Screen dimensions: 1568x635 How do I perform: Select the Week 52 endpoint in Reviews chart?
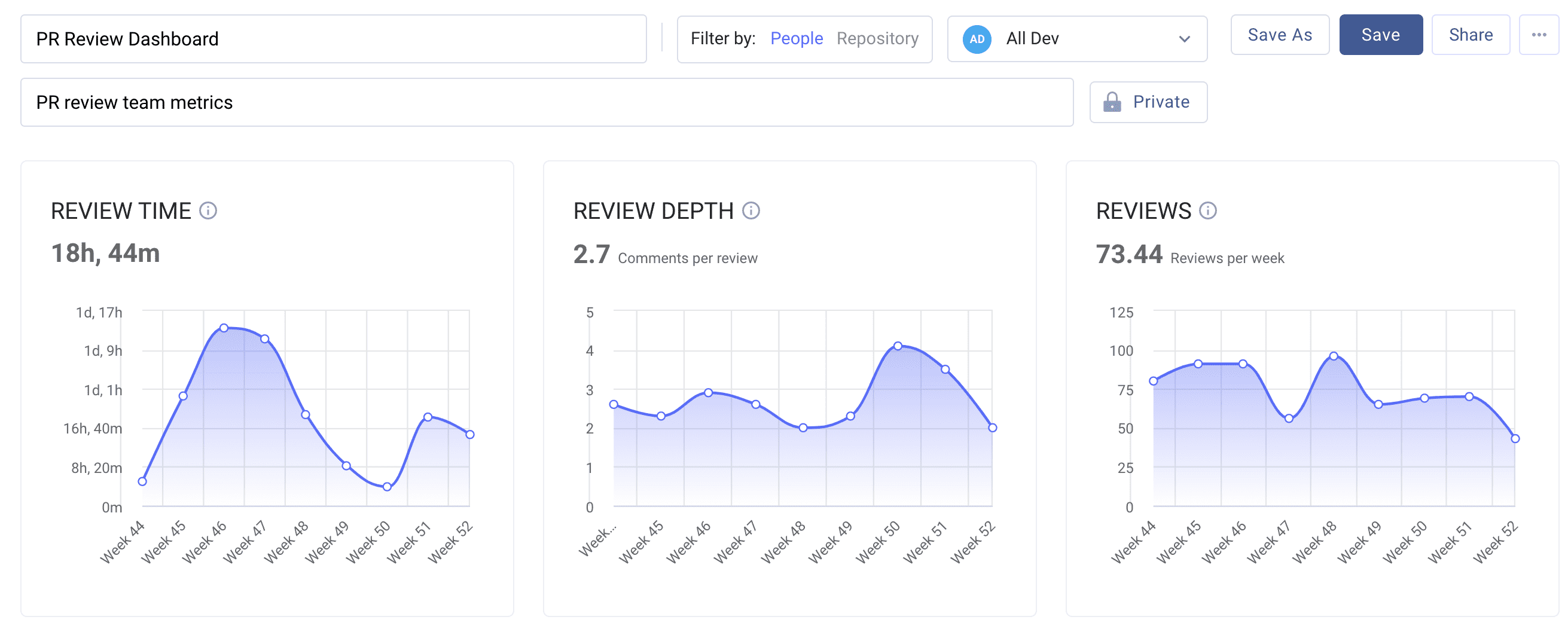[x=1515, y=438]
